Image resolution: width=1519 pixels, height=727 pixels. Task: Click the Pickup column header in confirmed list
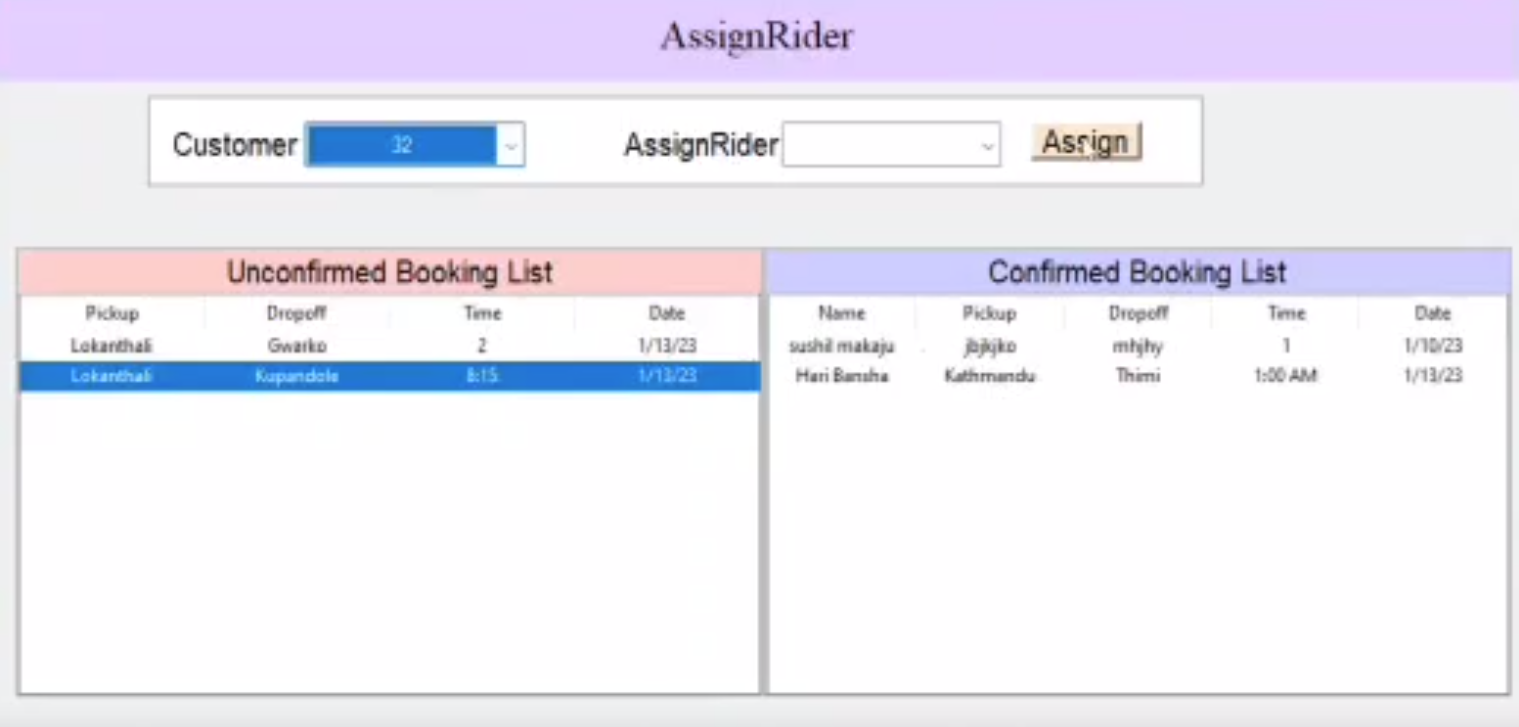point(989,314)
